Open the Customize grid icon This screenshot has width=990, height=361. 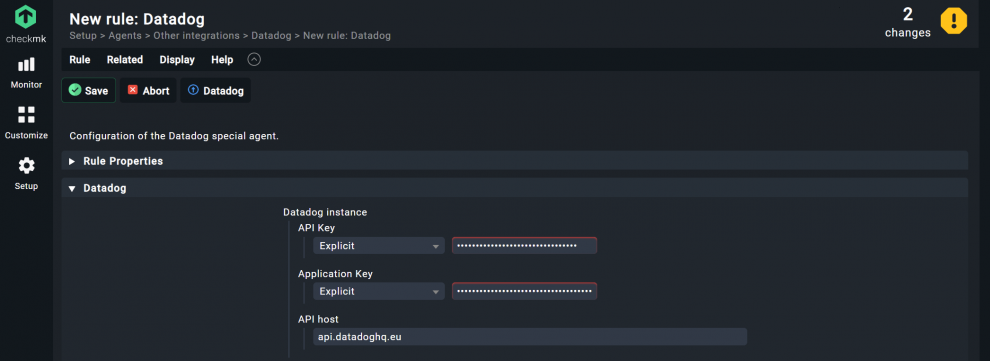pos(26,115)
